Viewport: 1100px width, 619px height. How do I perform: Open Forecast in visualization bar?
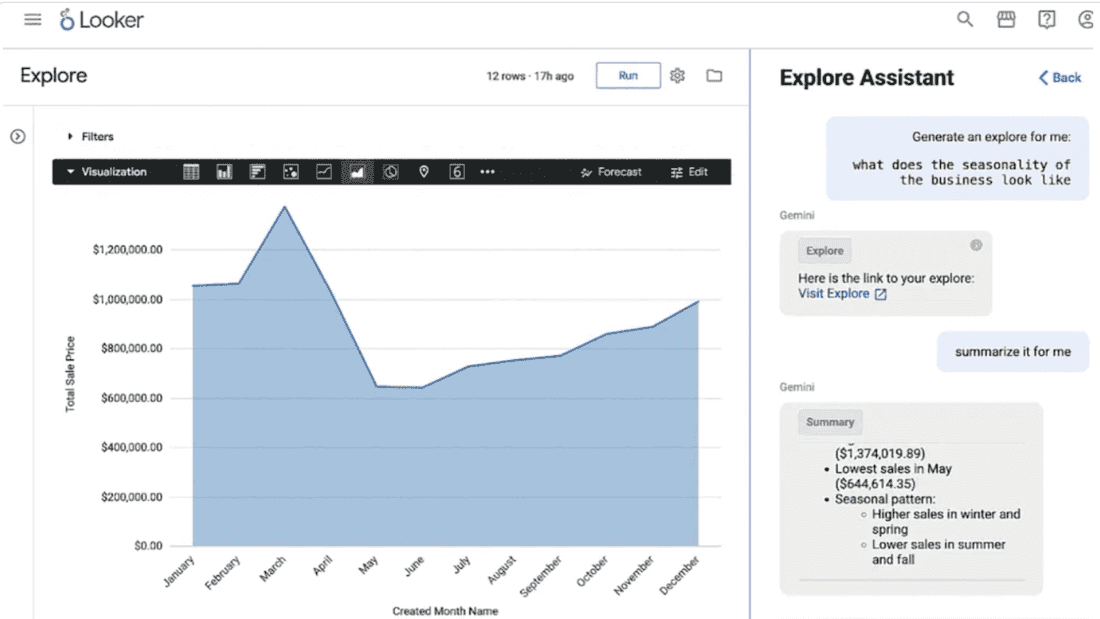(x=611, y=172)
